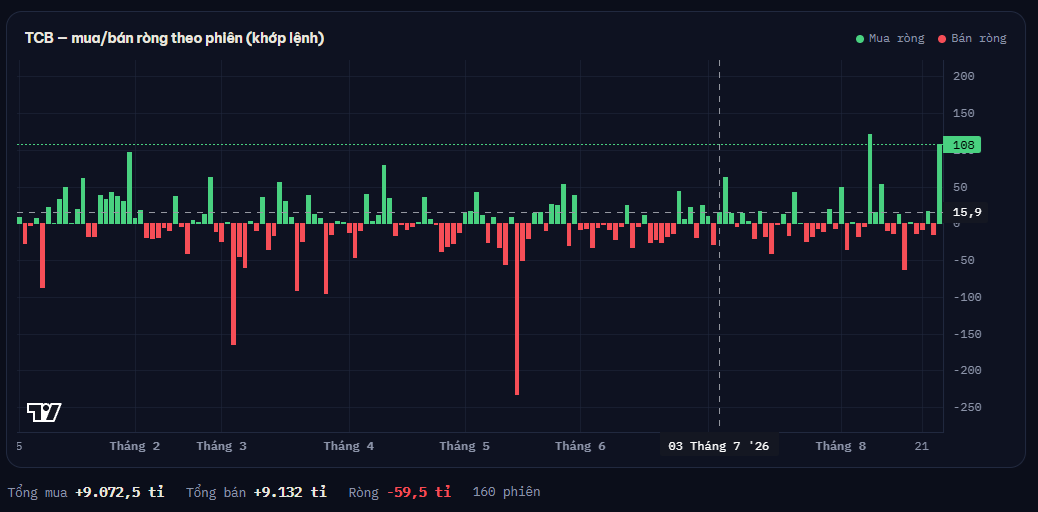Click the 160 phiên session count
Image resolution: width=1038 pixels, height=512 pixels.
coord(506,491)
